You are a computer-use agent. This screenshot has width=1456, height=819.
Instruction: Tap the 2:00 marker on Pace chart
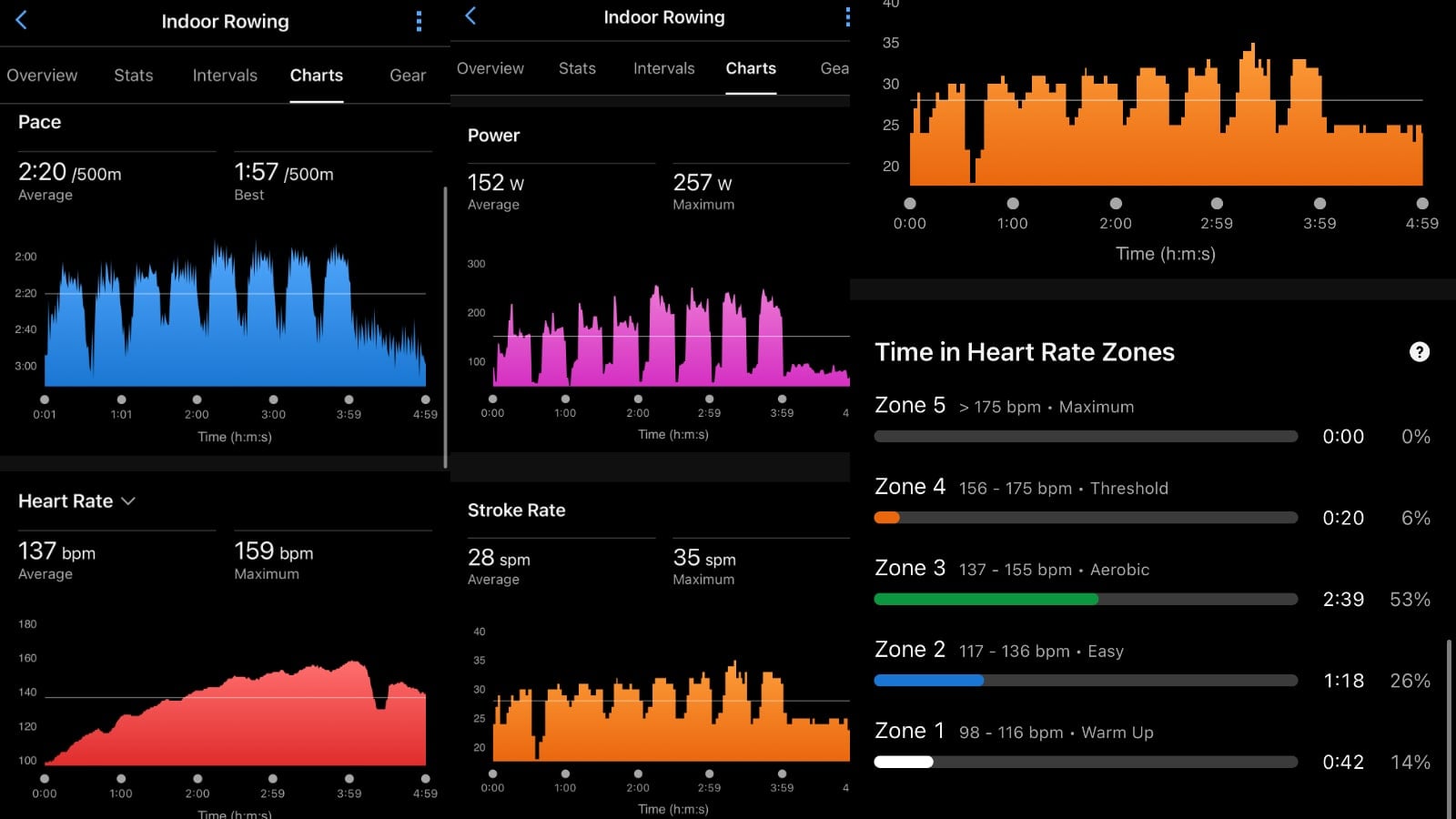click(x=197, y=399)
